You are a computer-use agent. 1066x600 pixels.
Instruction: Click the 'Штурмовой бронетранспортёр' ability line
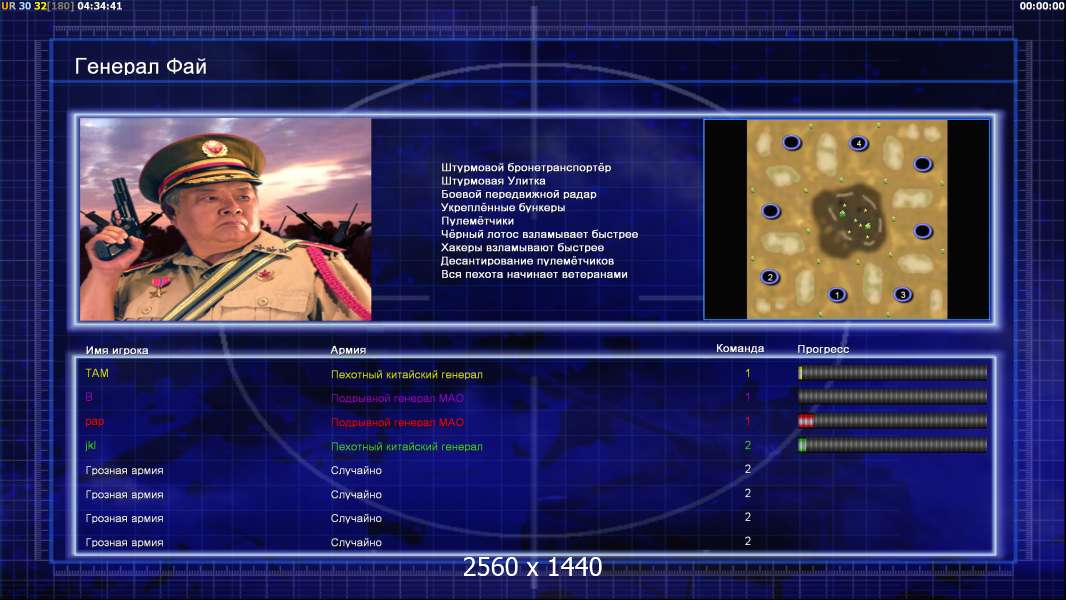(x=526, y=168)
